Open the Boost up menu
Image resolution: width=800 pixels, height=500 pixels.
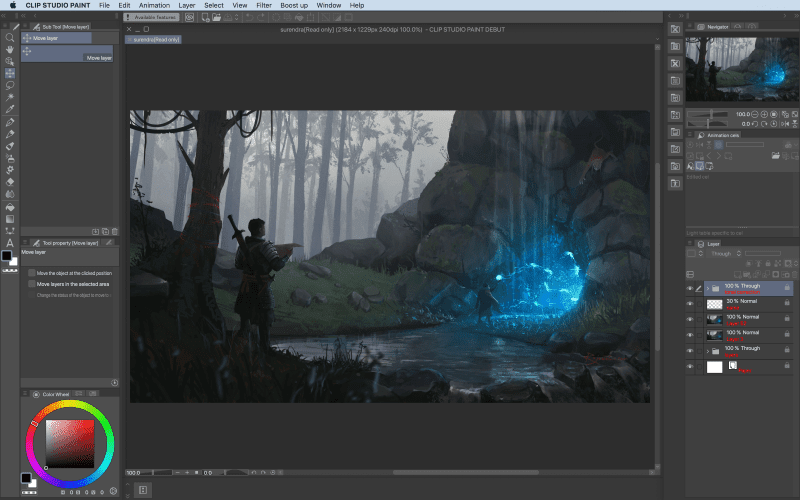[294, 5]
